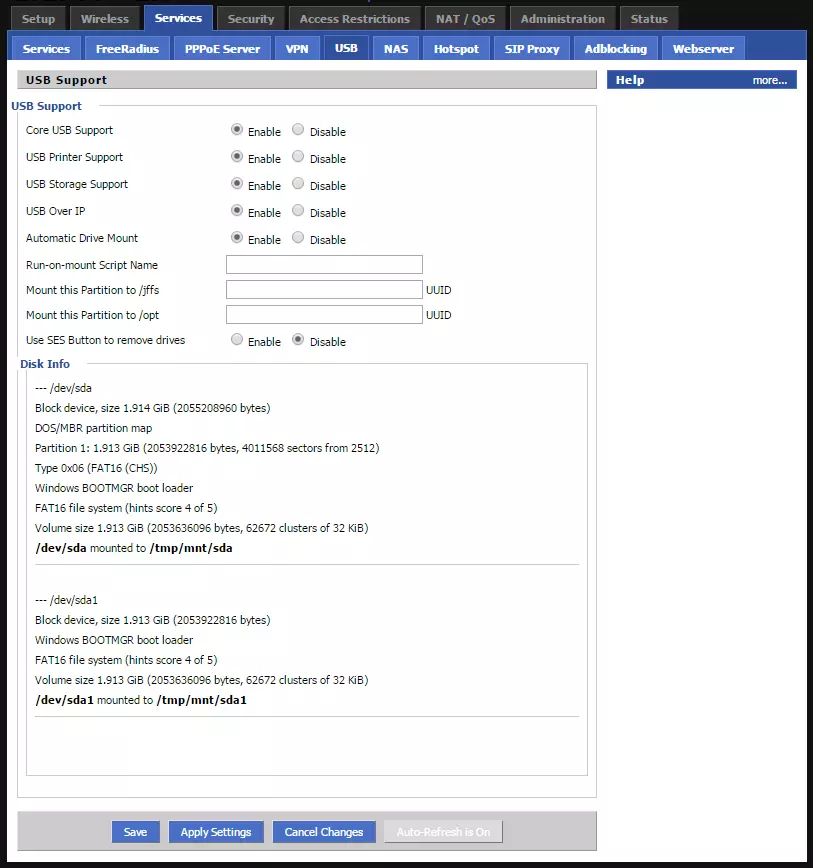Disable USB Printer Support
The width and height of the screenshot is (813, 868).
(297, 157)
